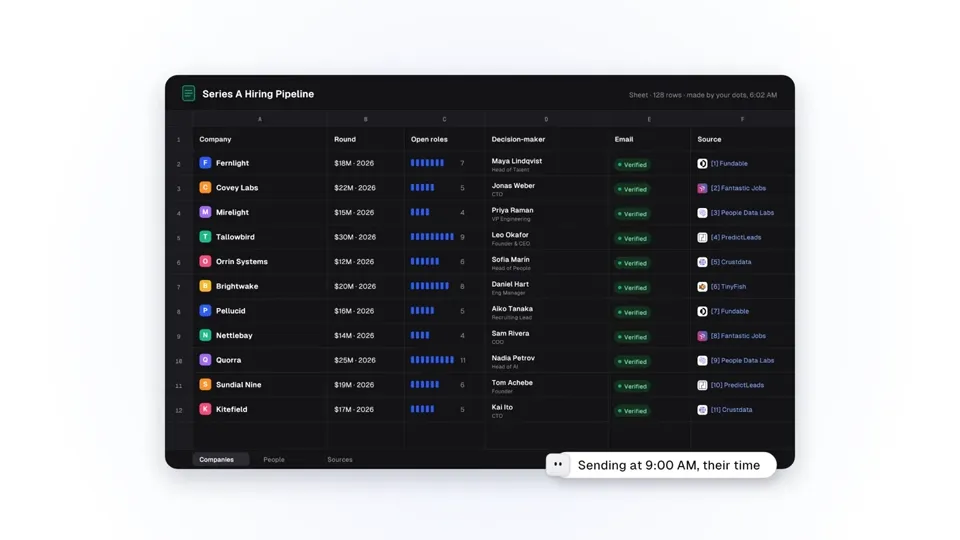The width and height of the screenshot is (960, 540).
Task: Select the Open roles header cell
Action: [444, 139]
